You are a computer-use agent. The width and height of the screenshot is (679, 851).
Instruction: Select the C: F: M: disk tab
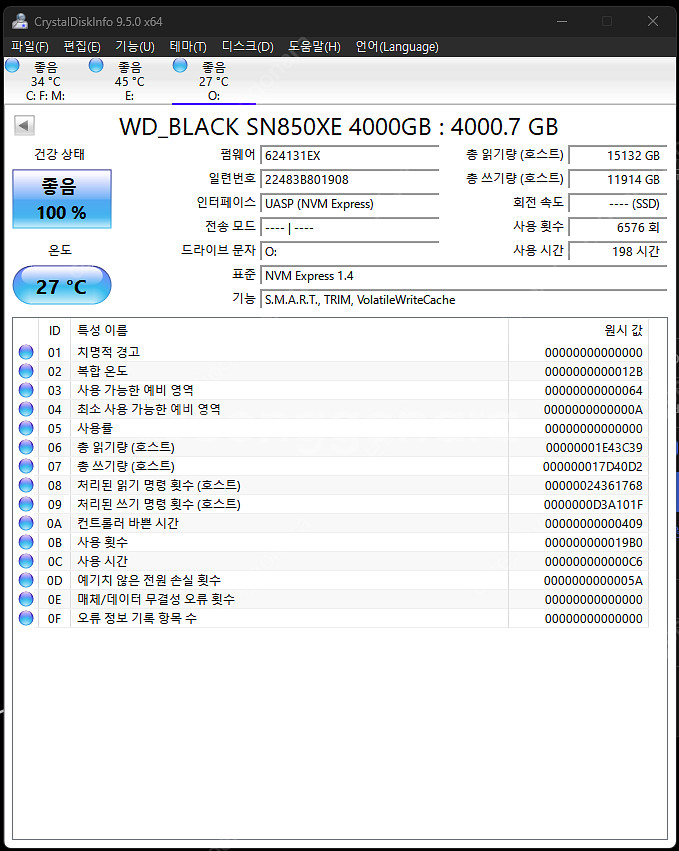(x=46, y=81)
